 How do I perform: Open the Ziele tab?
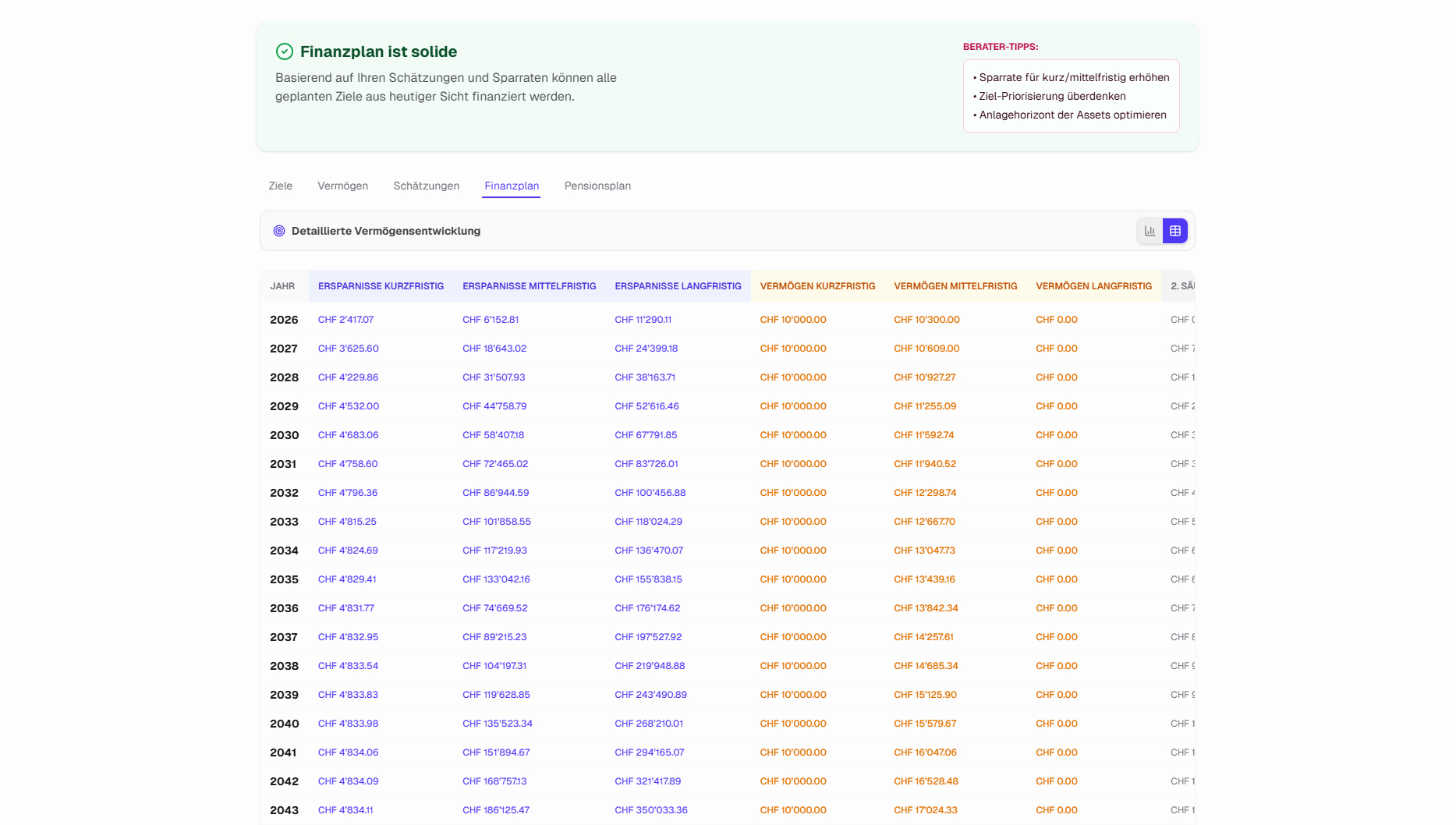281,186
